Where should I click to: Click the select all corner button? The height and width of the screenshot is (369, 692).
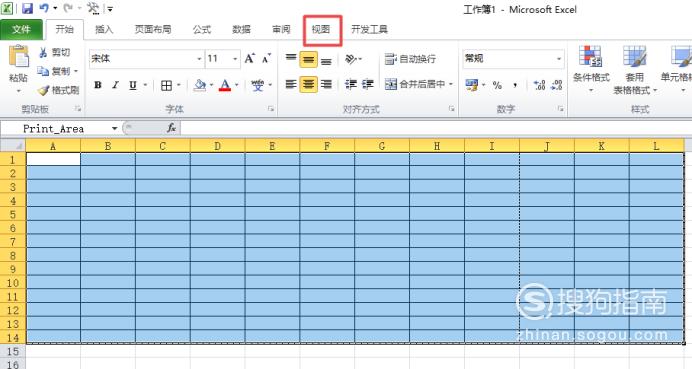[13, 145]
